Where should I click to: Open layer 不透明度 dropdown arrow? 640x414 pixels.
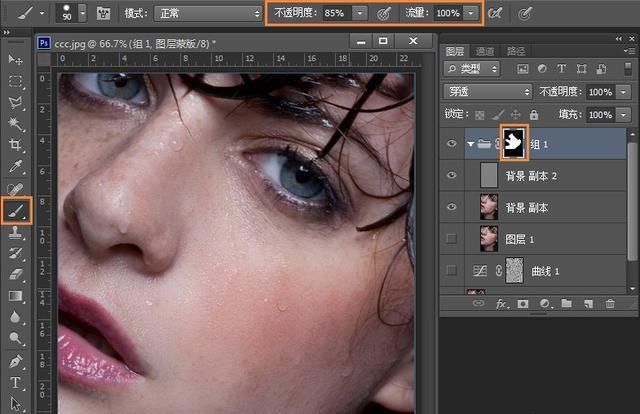pos(624,92)
